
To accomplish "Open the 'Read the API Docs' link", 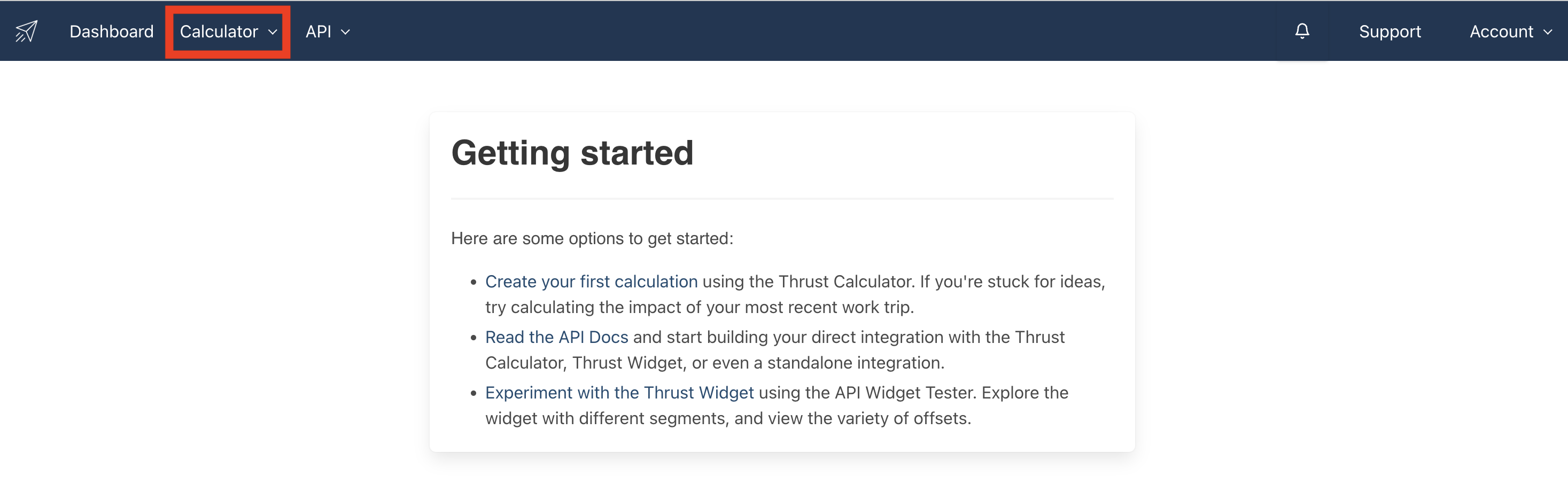I will [556, 337].
